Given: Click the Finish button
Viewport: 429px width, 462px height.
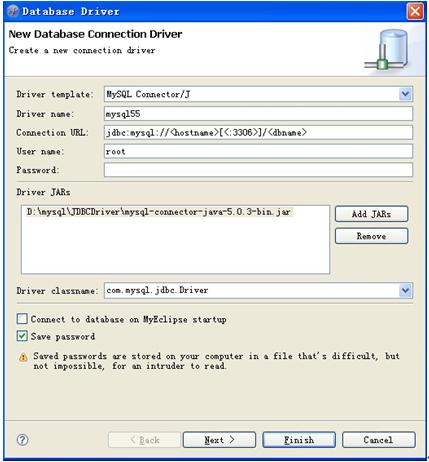Looking at the screenshot, I should (x=299, y=440).
